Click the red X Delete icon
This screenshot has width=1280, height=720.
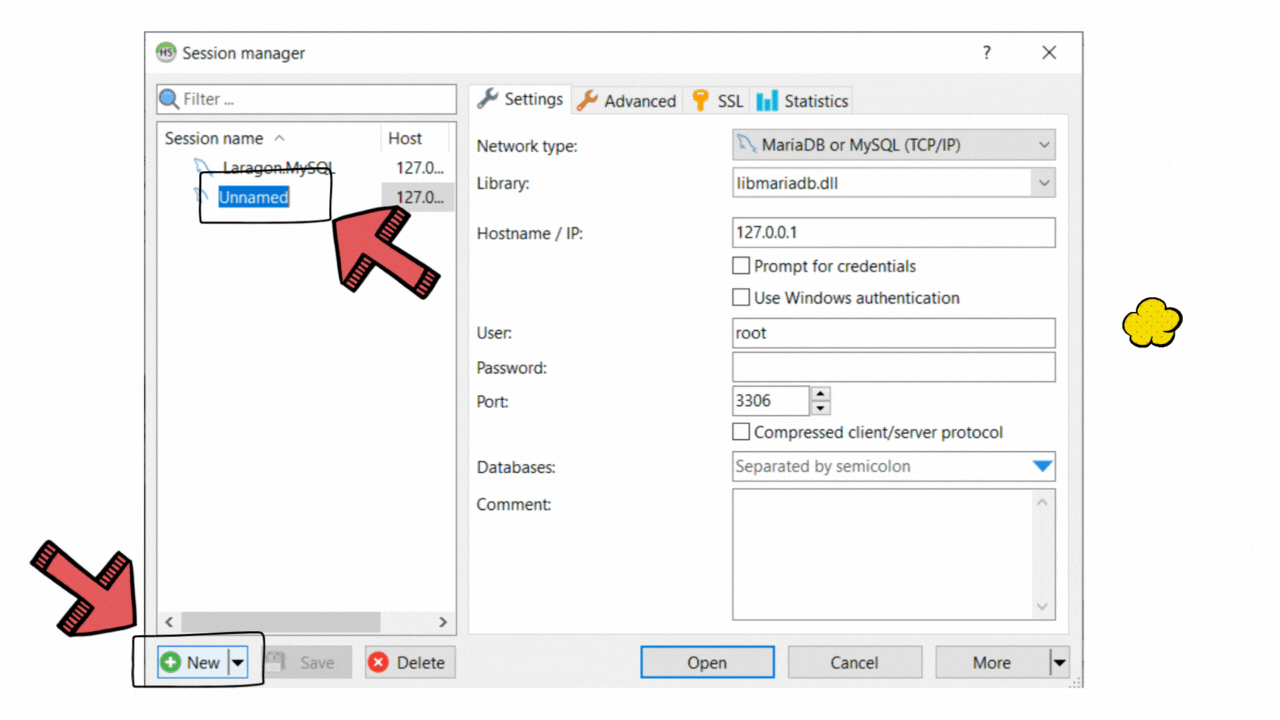click(x=379, y=662)
